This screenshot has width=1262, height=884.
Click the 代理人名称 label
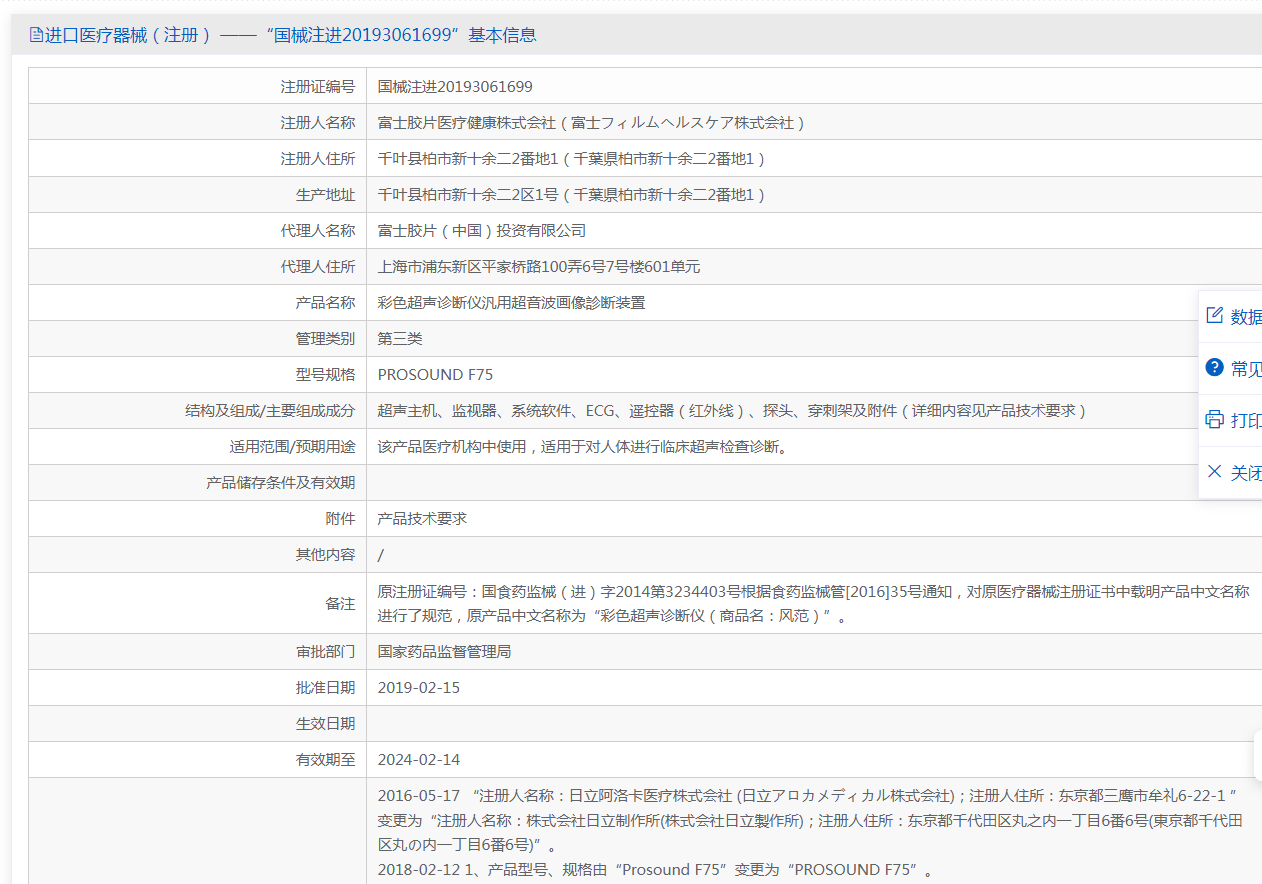[x=317, y=231]
